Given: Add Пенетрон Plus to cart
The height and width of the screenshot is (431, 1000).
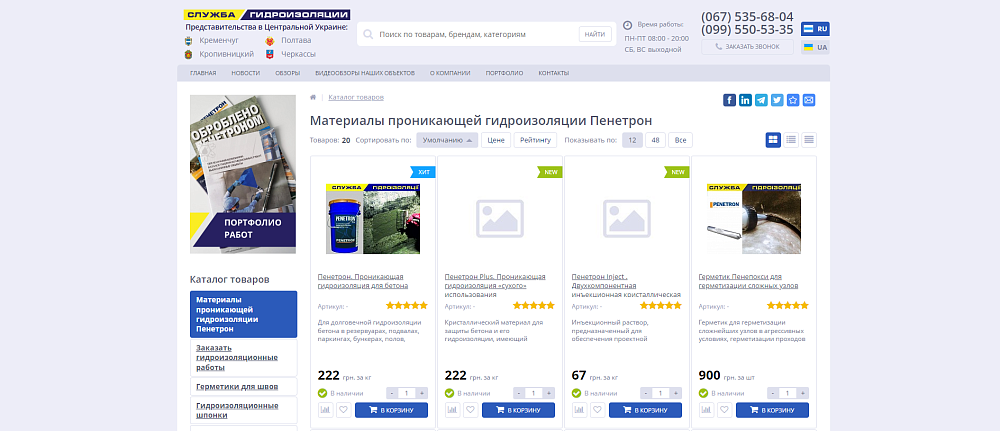Looking at the screenshot, I should [x=518, y=410].
